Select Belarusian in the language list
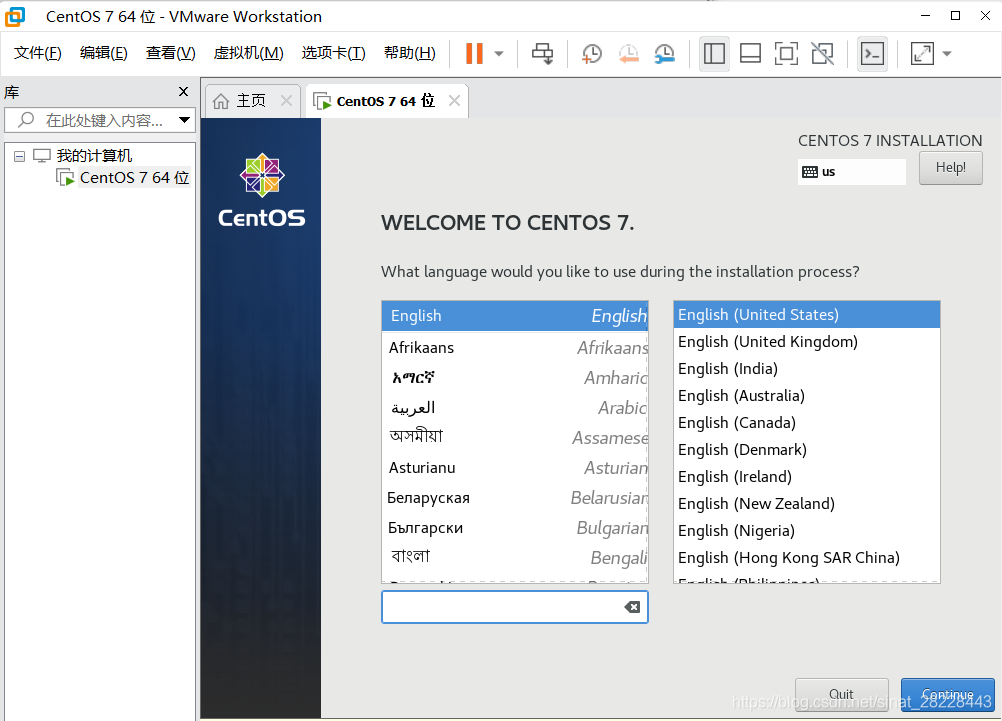Image resolution: width=1002 pixels, height=721 pixels. tap(514, 498)
